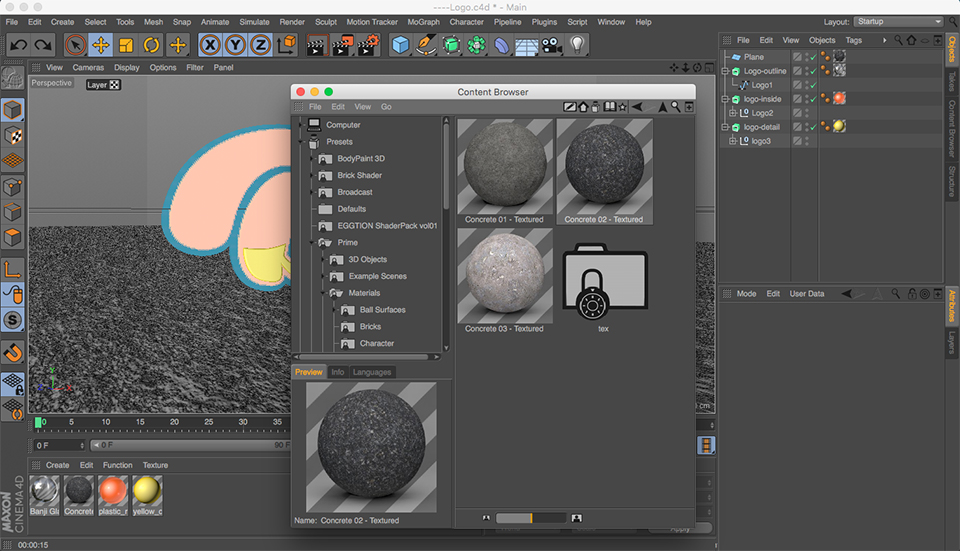Viewport: 960px width, 551px height.
Task: Select the plastic_r red material swatch
Action: (x=113, y=495)
